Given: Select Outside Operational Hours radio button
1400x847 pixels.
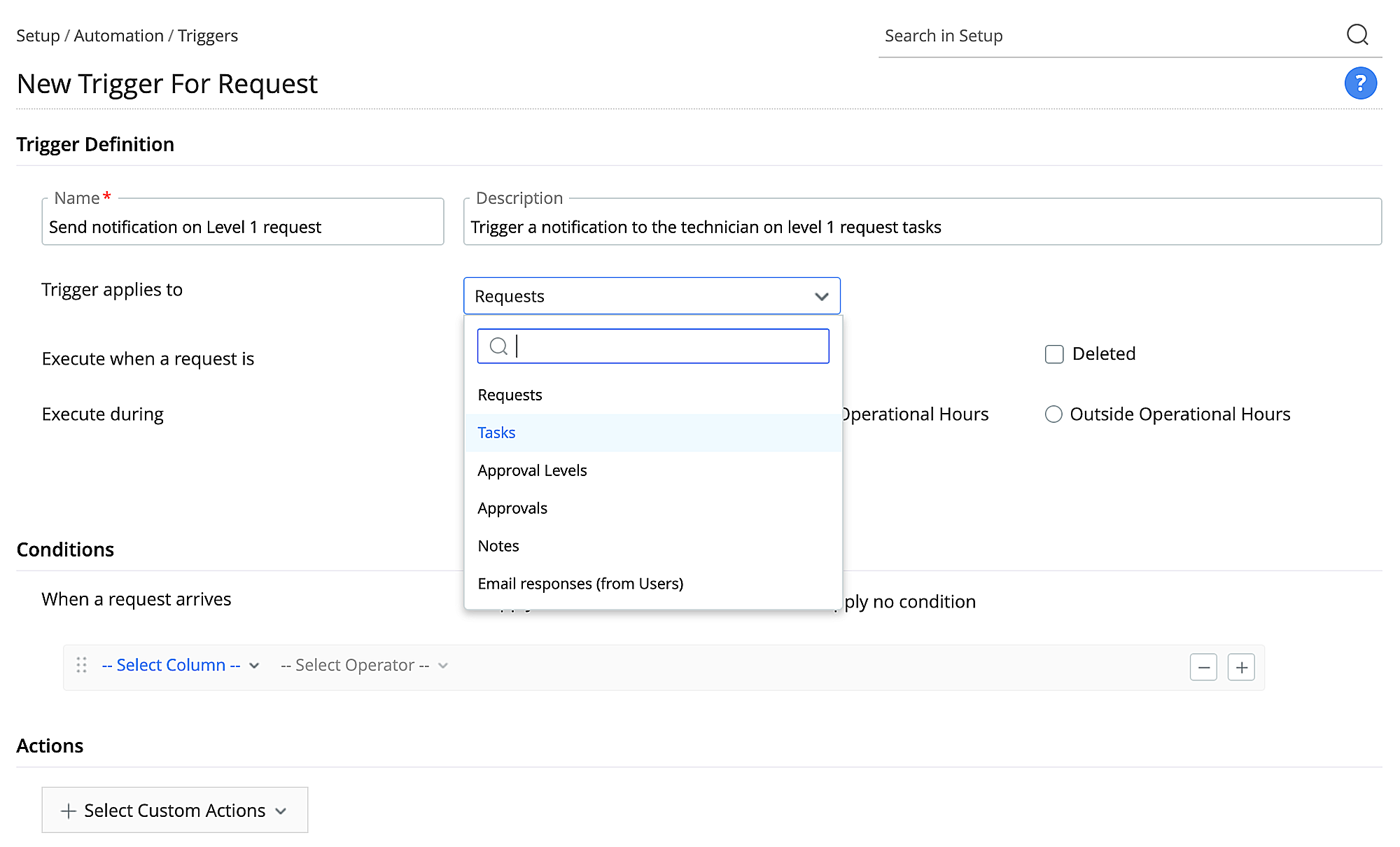Looking at the screenshot, I should pyautogui.click(x=1053, y=414).
